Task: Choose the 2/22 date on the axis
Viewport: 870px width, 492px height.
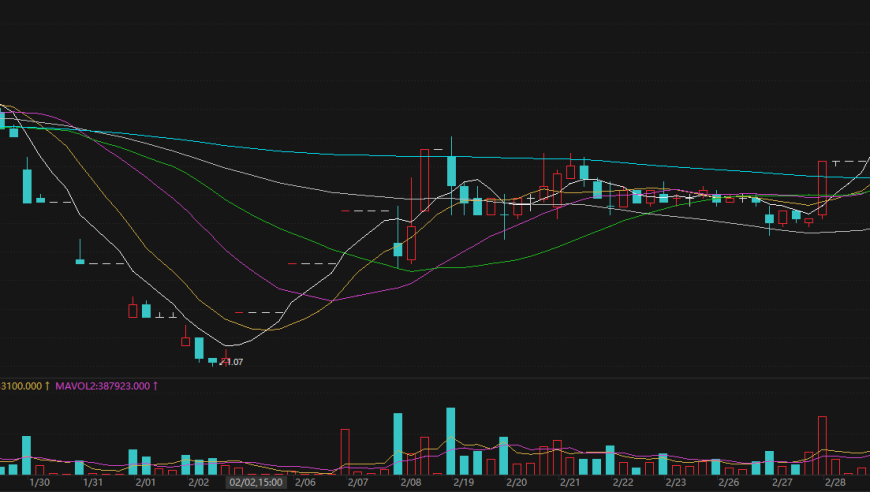Action: point(623,482)
